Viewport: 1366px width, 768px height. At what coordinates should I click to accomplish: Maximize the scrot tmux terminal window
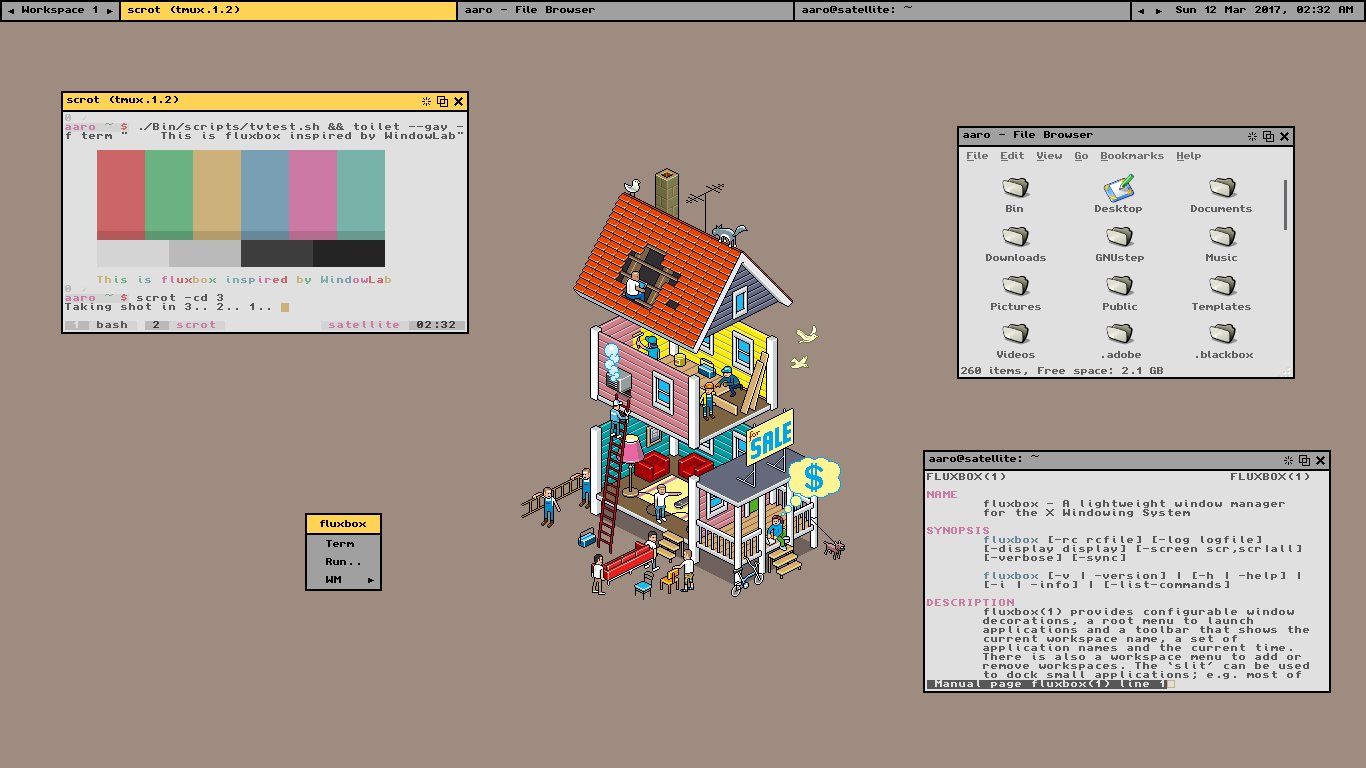click(x=442, y=101)
